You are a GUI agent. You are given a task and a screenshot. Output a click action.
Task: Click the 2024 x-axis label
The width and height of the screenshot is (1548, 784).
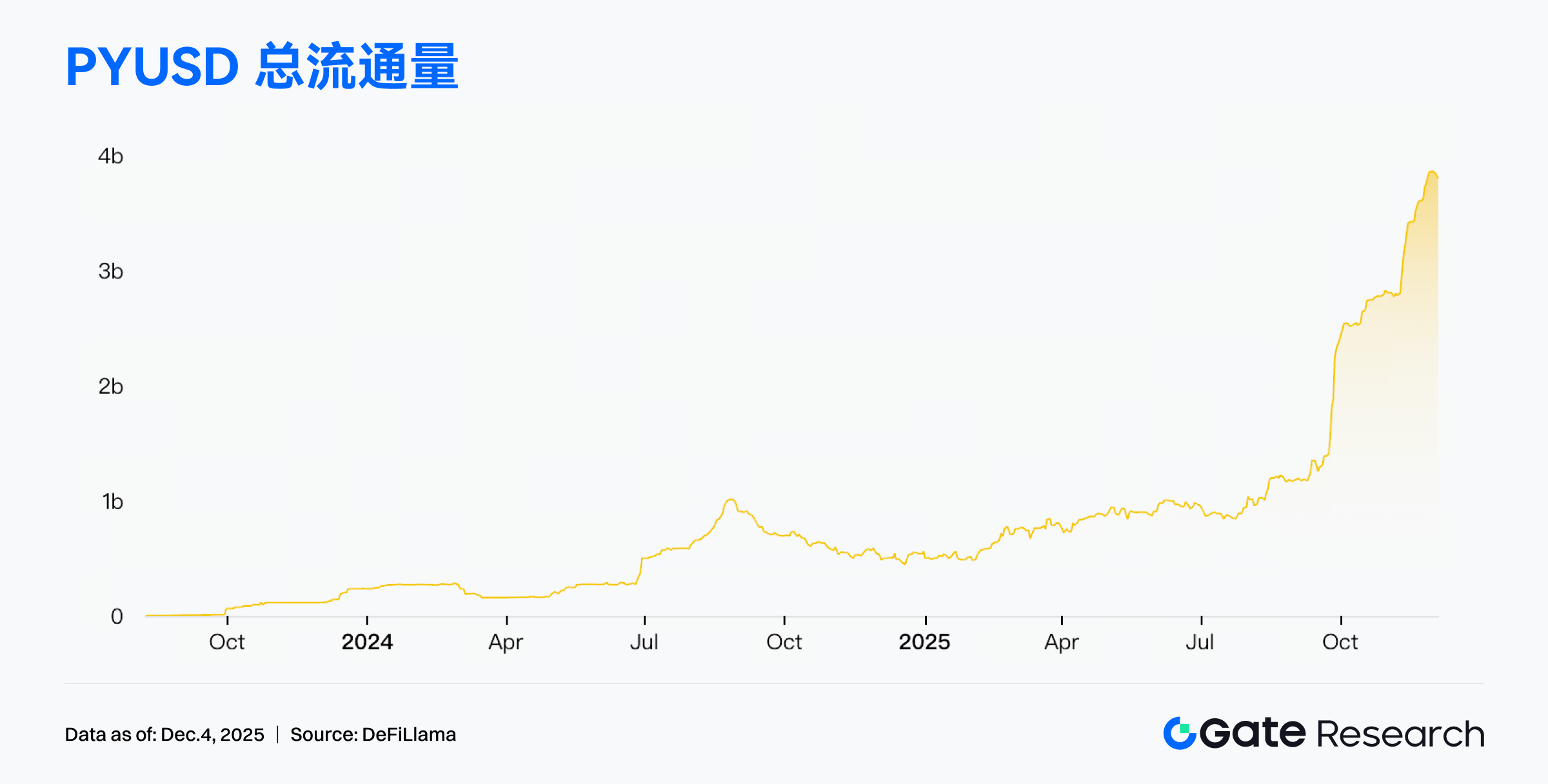pos(367,642)
